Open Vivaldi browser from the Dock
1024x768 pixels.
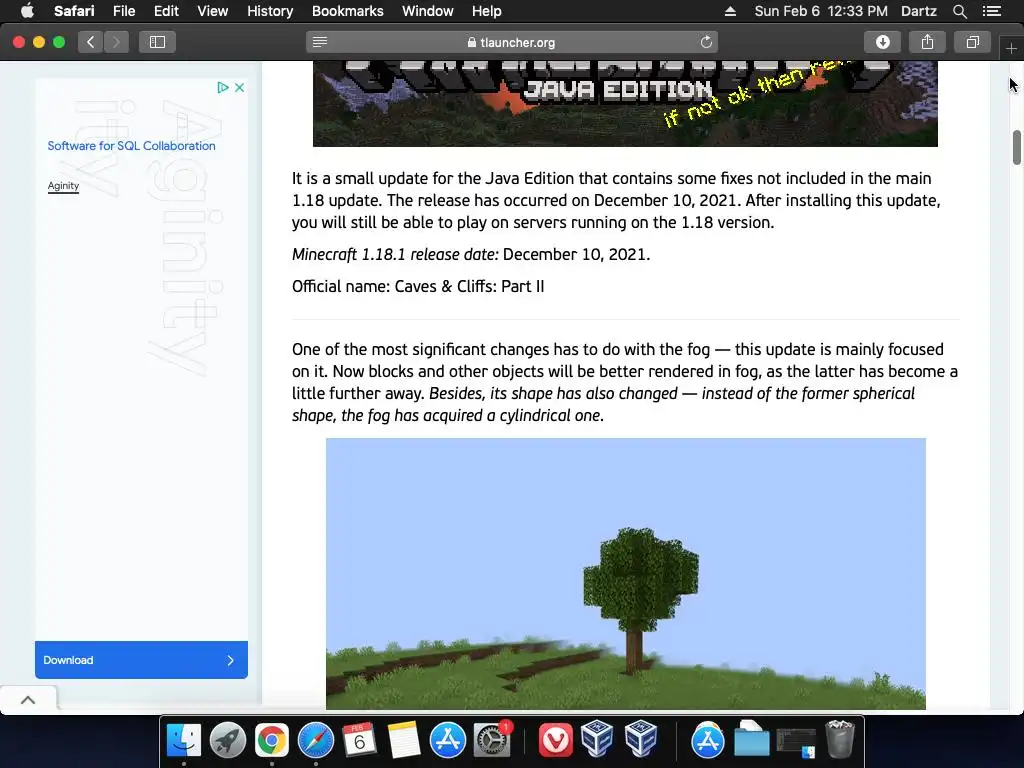pos(556,741)
